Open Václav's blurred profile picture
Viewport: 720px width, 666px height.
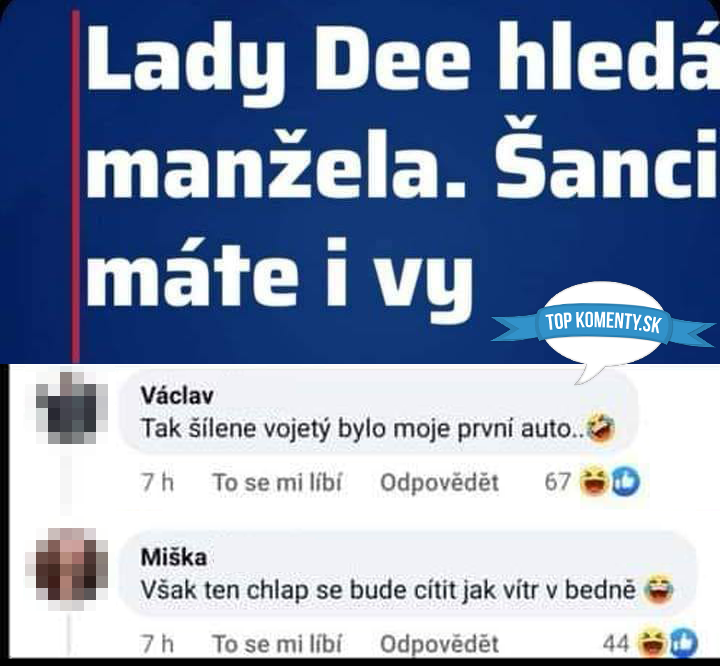[x=72, y=408]
